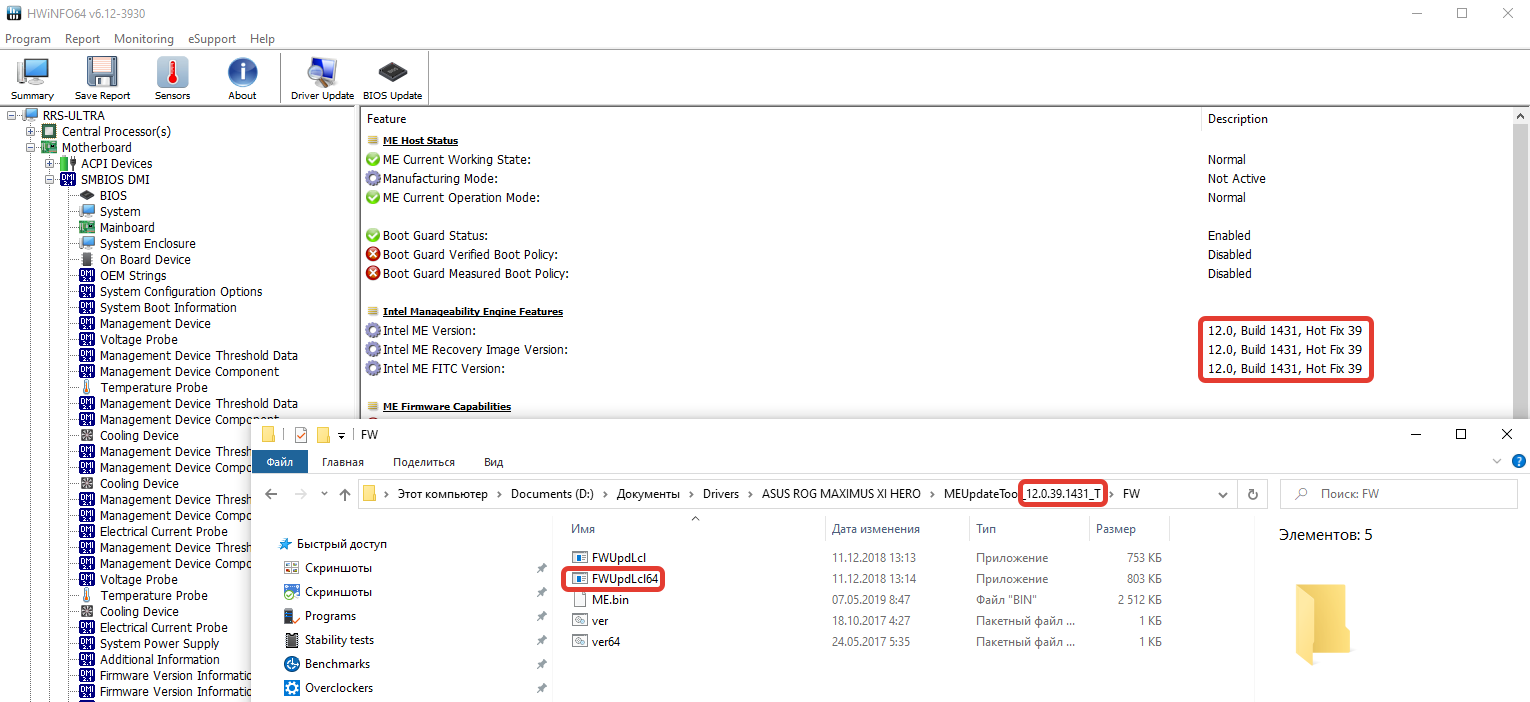Open the Summary toolbar icon
The height and width of the screenshot is (702, 1530).
point(33,79)
